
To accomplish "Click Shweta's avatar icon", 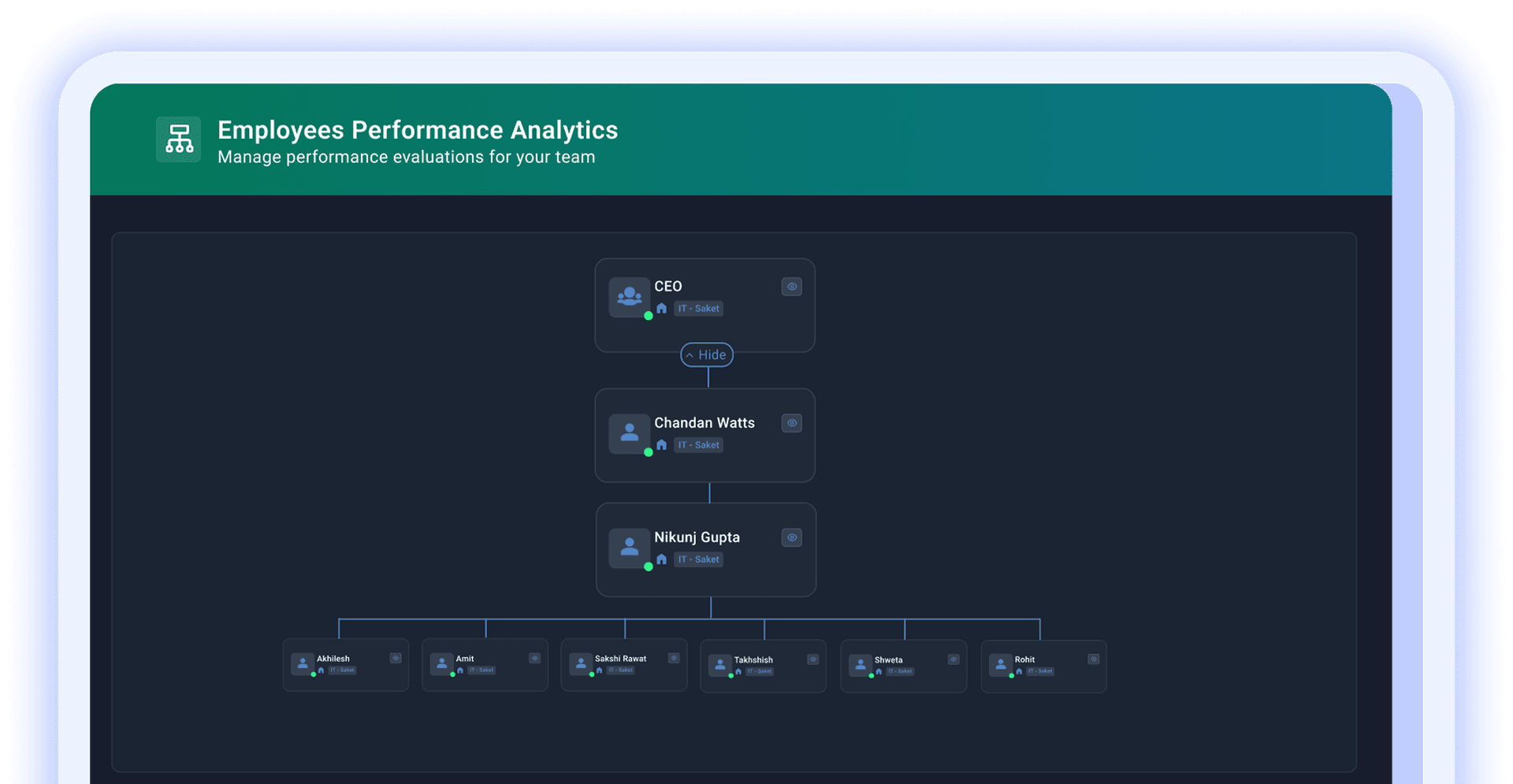I will pos(860,666).
